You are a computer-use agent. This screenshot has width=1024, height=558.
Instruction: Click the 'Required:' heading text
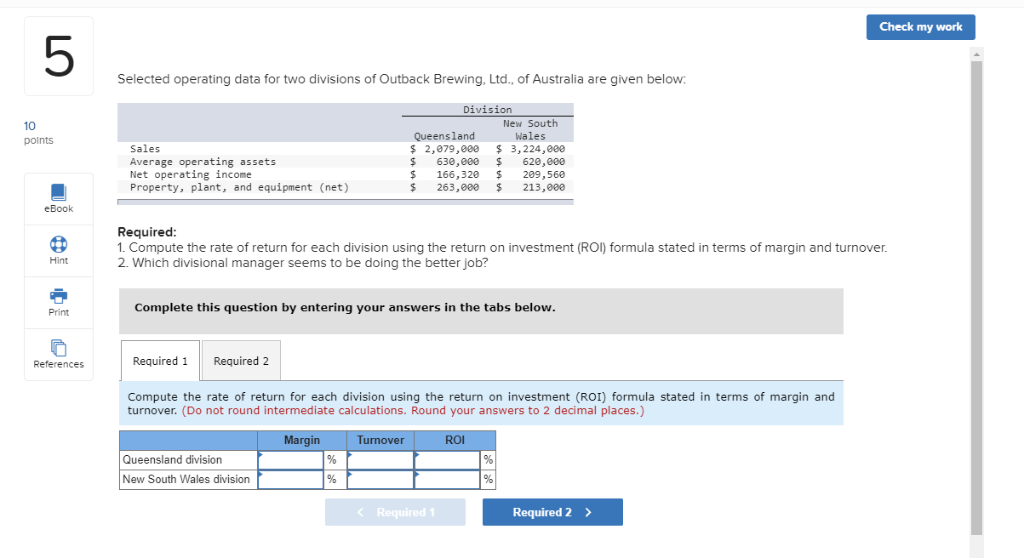point(147,232)
